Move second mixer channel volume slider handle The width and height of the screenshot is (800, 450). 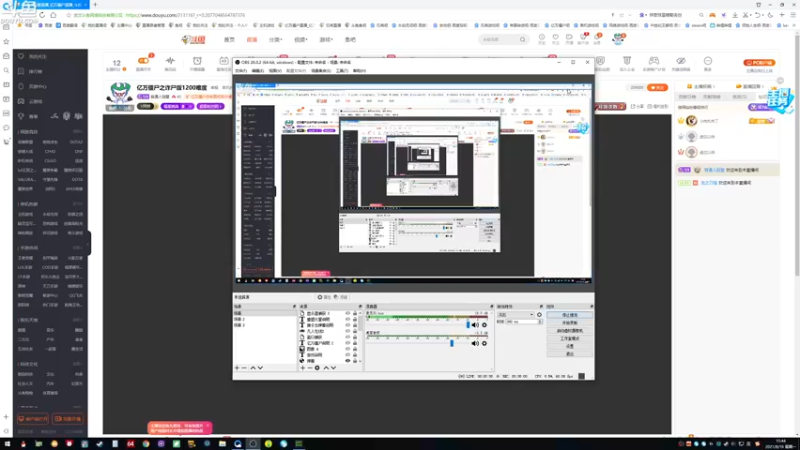[x=452, y=343]
